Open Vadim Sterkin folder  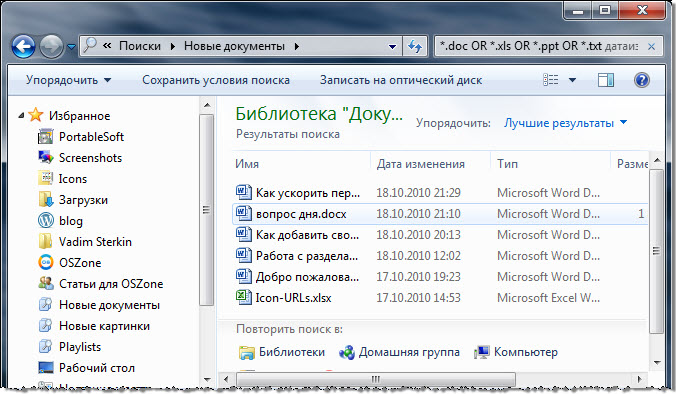85,242
